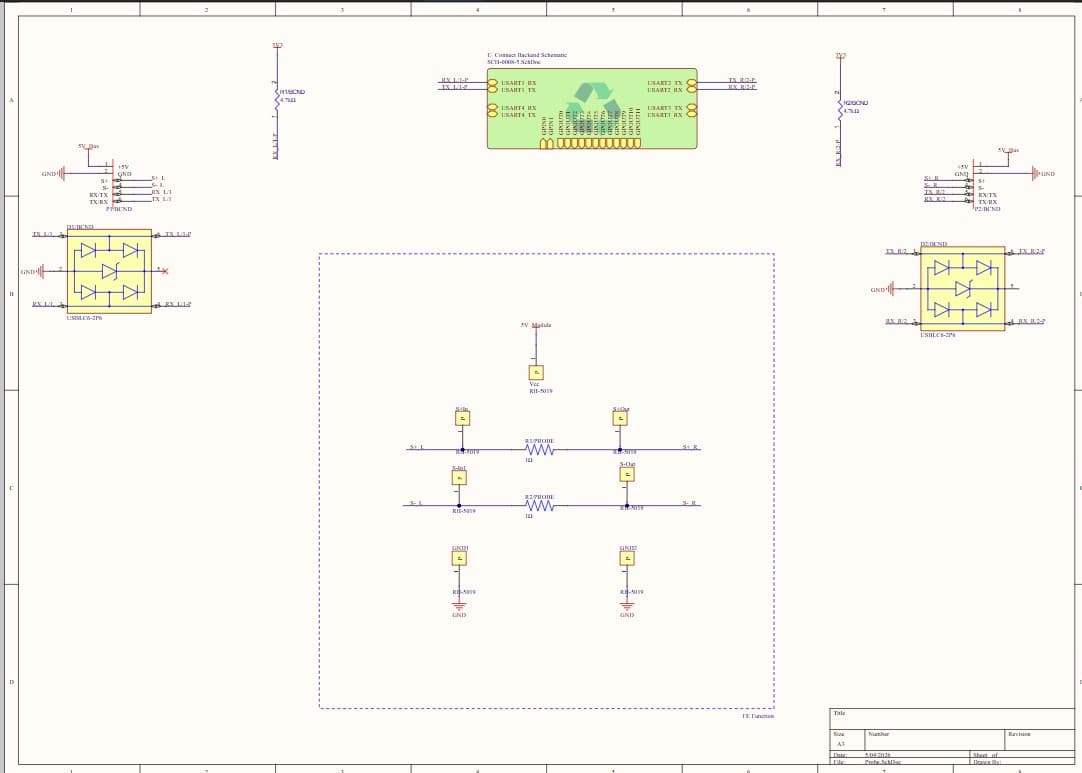
Task: Click the S-_R net label on R2 wire
Action: (x=689, y=503)
